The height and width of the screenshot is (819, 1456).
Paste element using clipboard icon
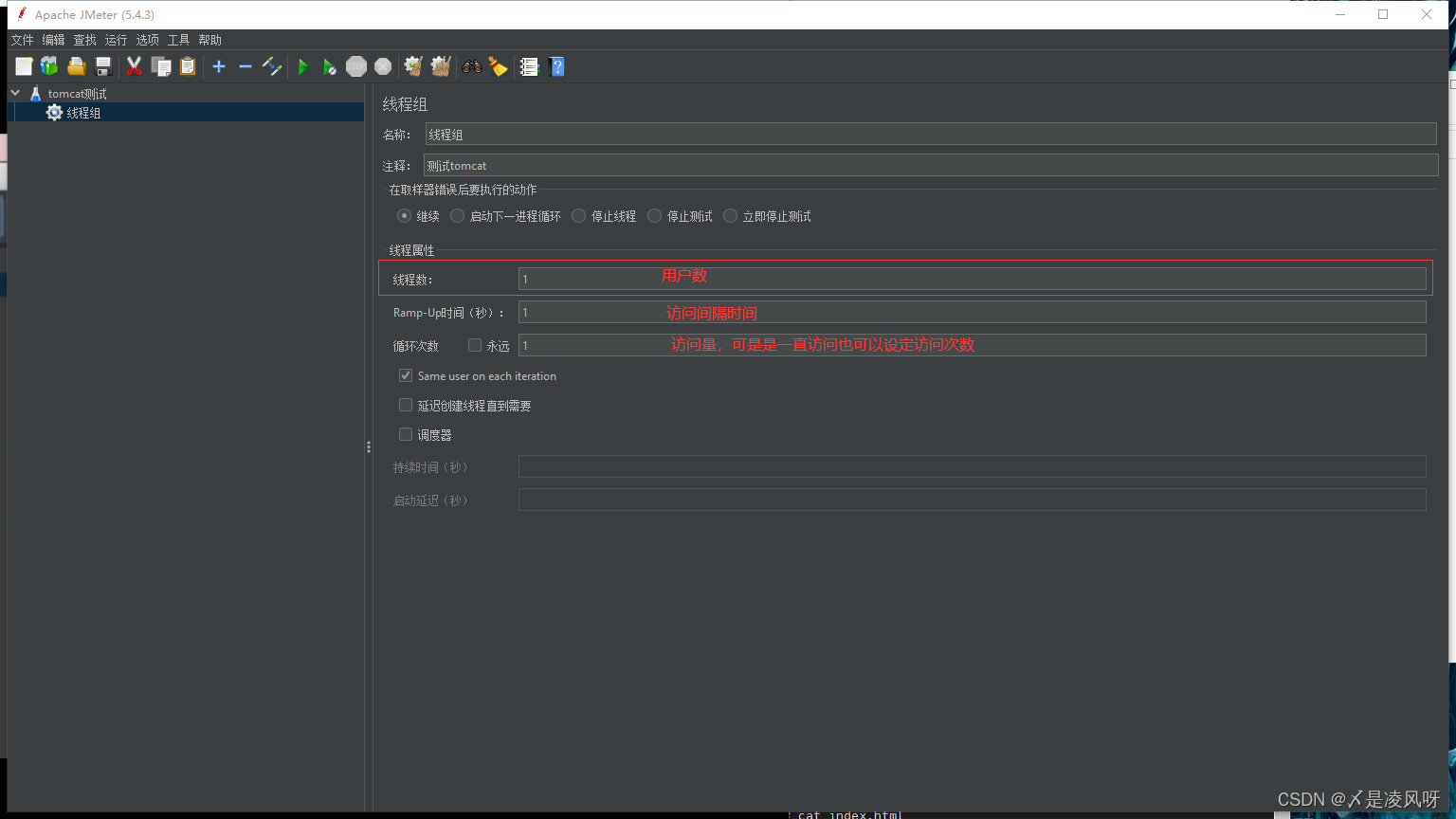click(188, 66)
